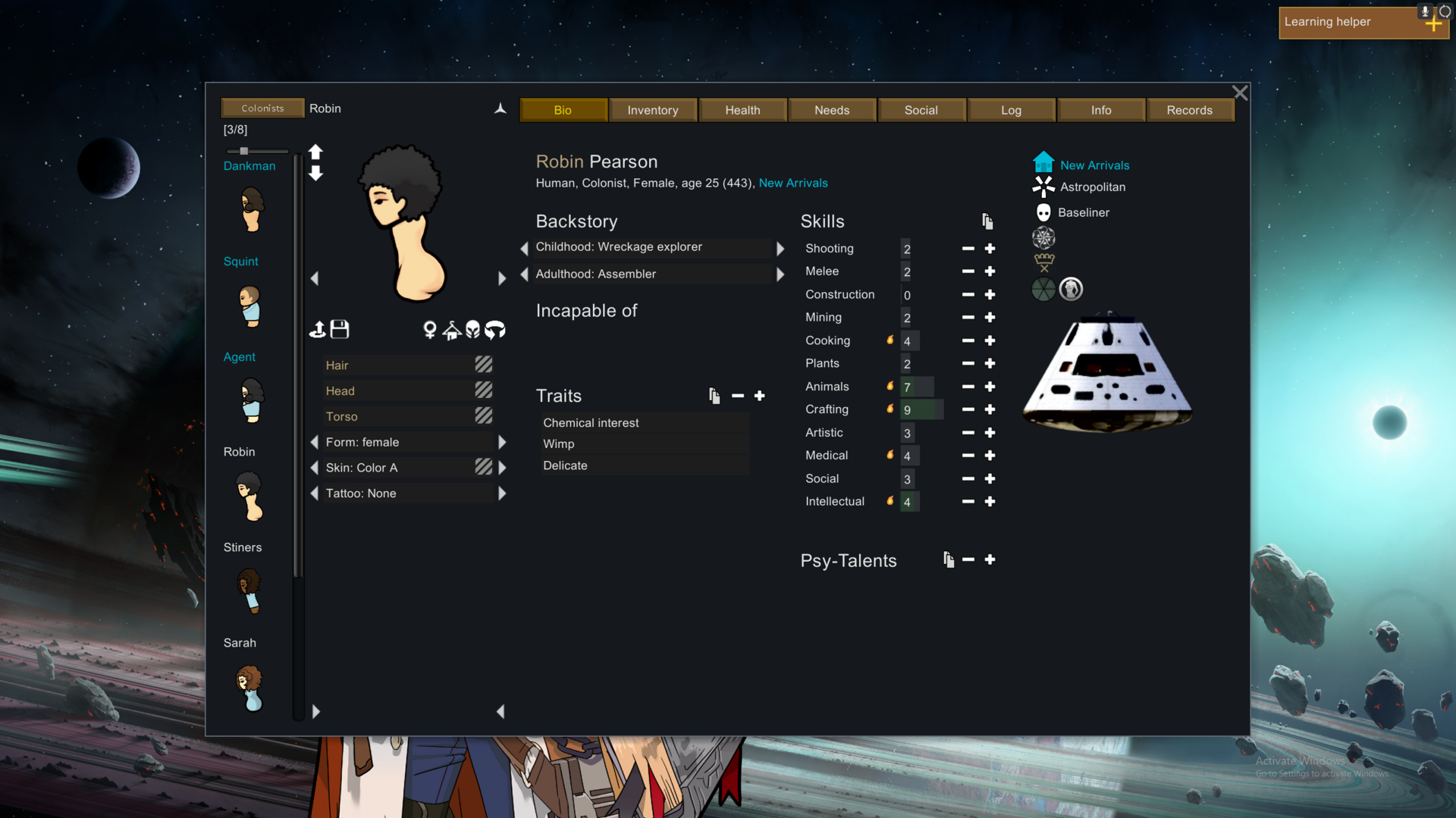The width and height of the screenshot is (1456, 818).
Task: Move the colonist down with the down arrow
Action: coord(315,174)
